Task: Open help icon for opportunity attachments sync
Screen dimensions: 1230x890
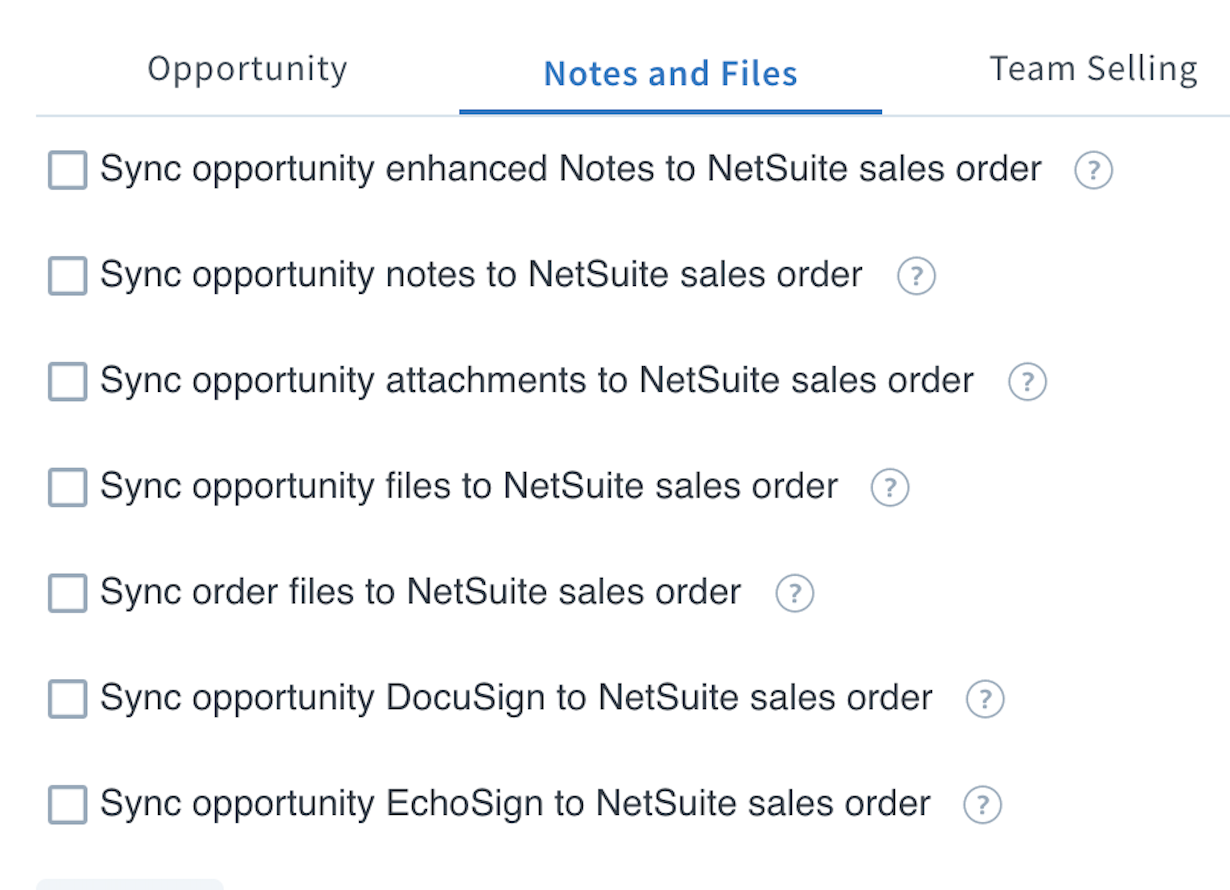Action: tap(1027, 383)
